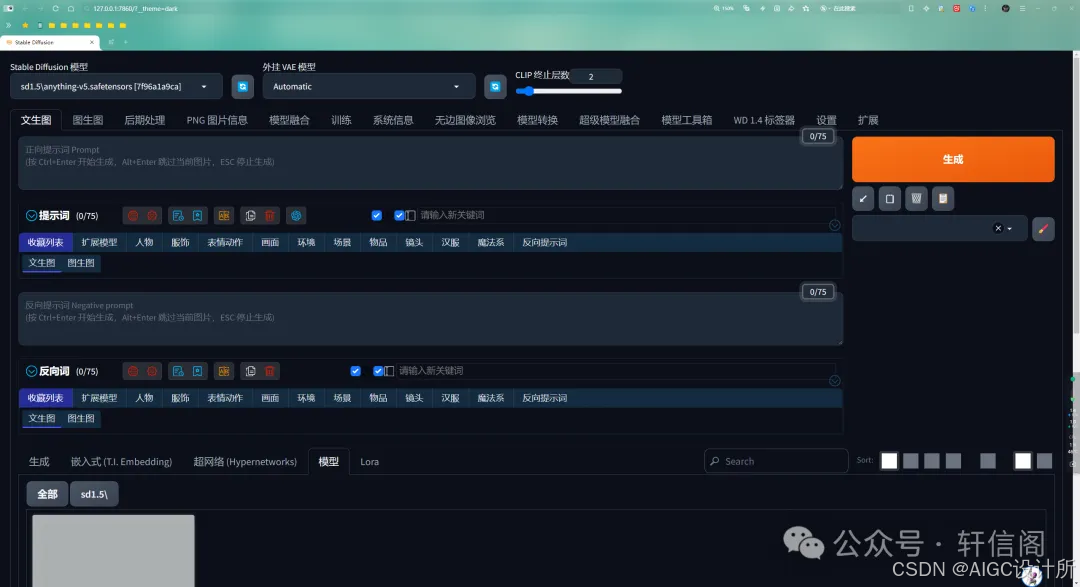This screenshot has width=1080, height=587.
Task: Click the sd1.5\ folder filter button
Action: (x=94, y=494)
